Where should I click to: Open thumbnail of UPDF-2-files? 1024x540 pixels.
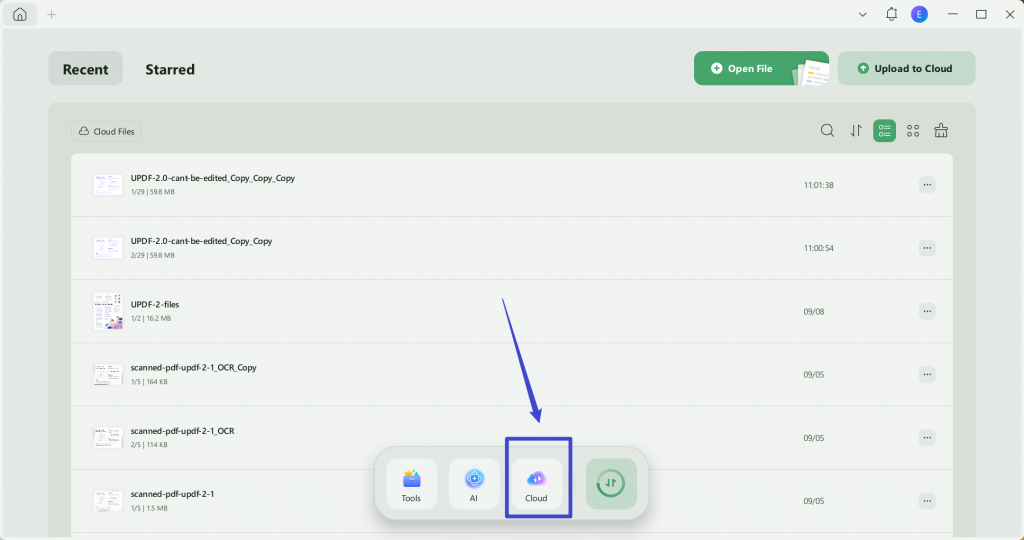click(x=108, y=311)
